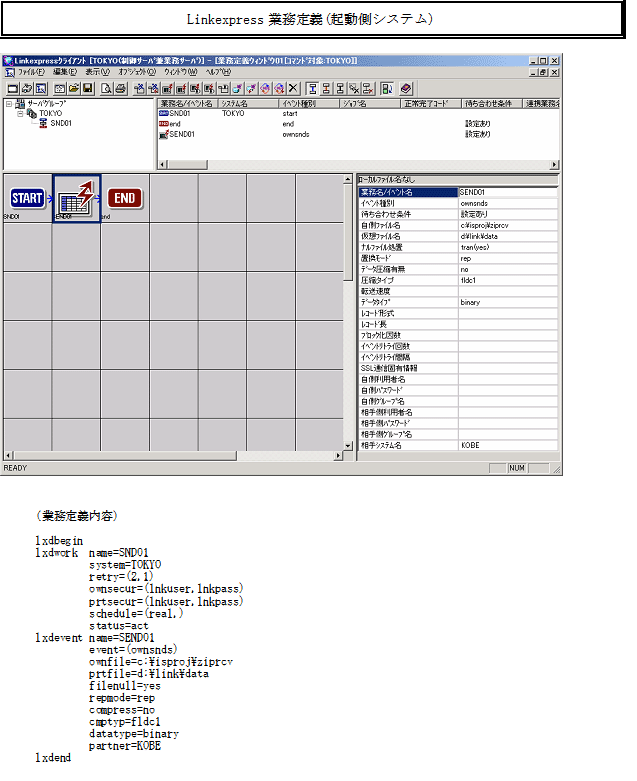Select the SEND01 file-send event icon
Screen dimensions: 637x781
click(77, 197)
